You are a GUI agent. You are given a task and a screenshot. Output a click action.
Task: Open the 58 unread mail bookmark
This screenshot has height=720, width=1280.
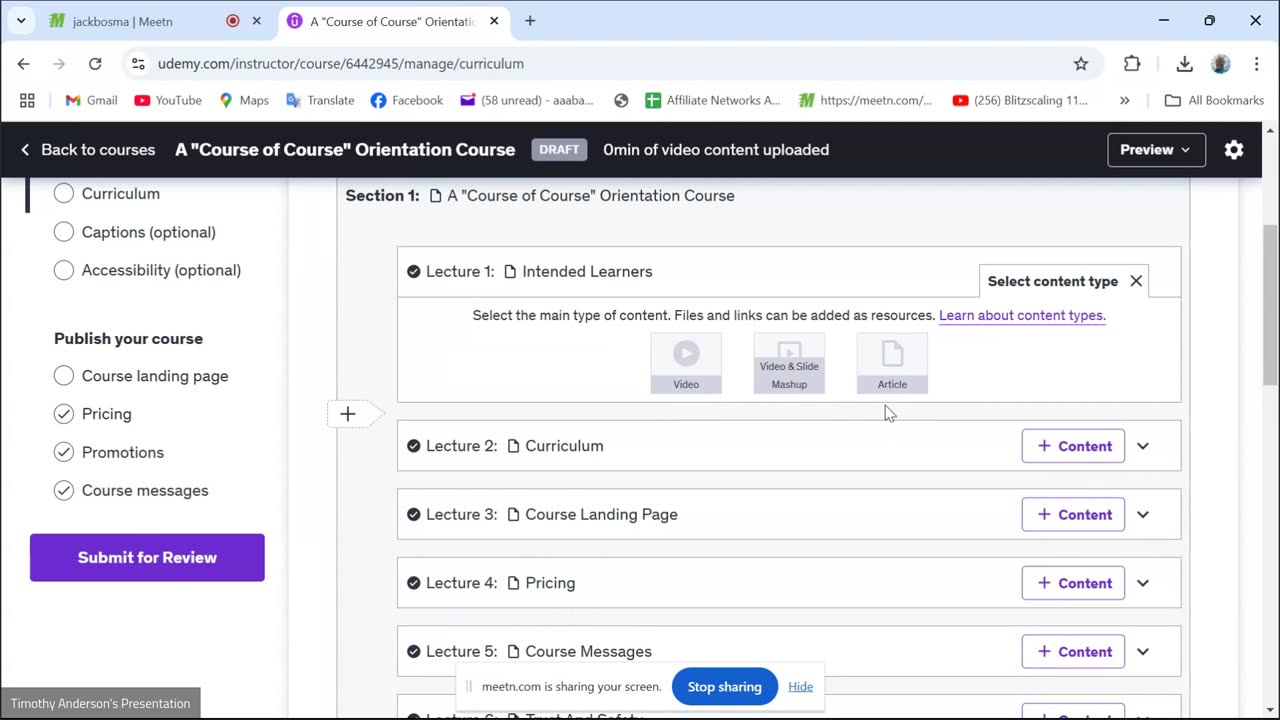pos(527,100)
